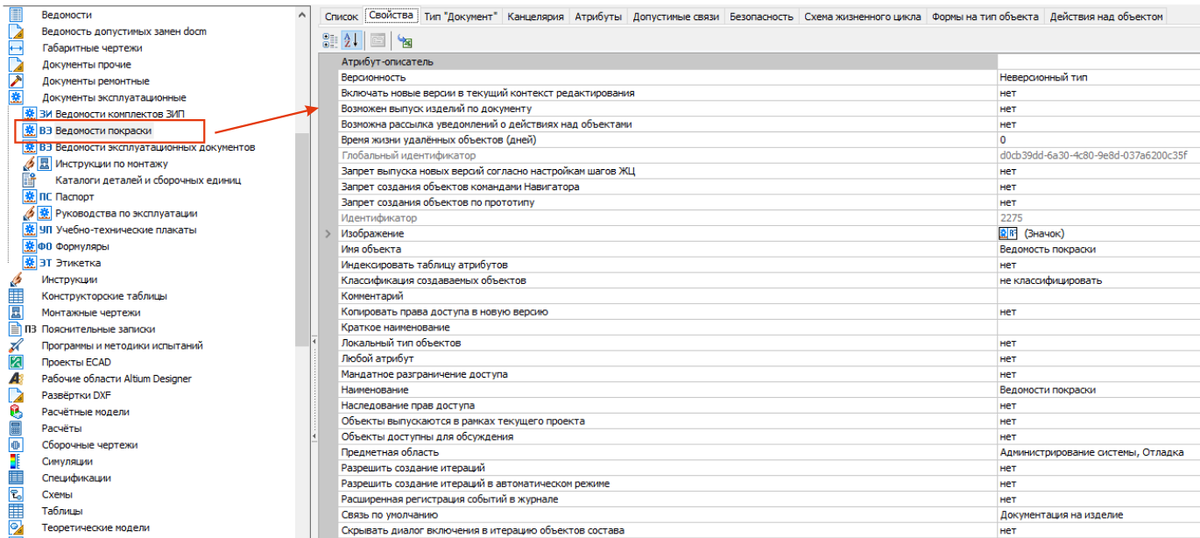Expand the Изображение property row
The image size is (1200, 538).
(x=329, y=233)
